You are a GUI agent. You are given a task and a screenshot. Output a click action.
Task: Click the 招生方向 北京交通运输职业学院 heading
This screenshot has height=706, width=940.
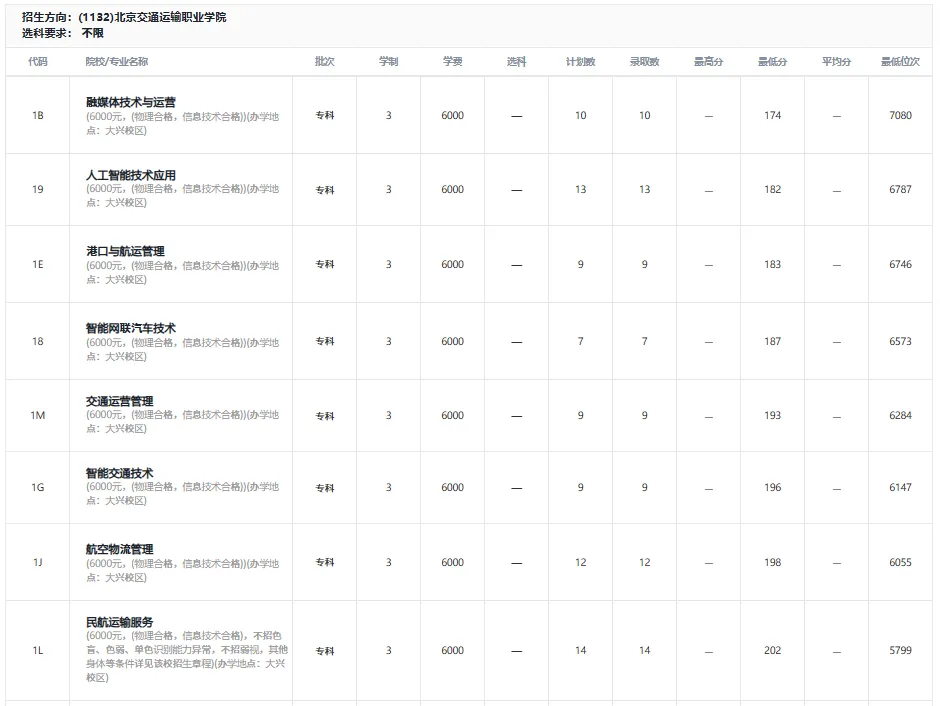pyautogui.click(x=124, y=17)
